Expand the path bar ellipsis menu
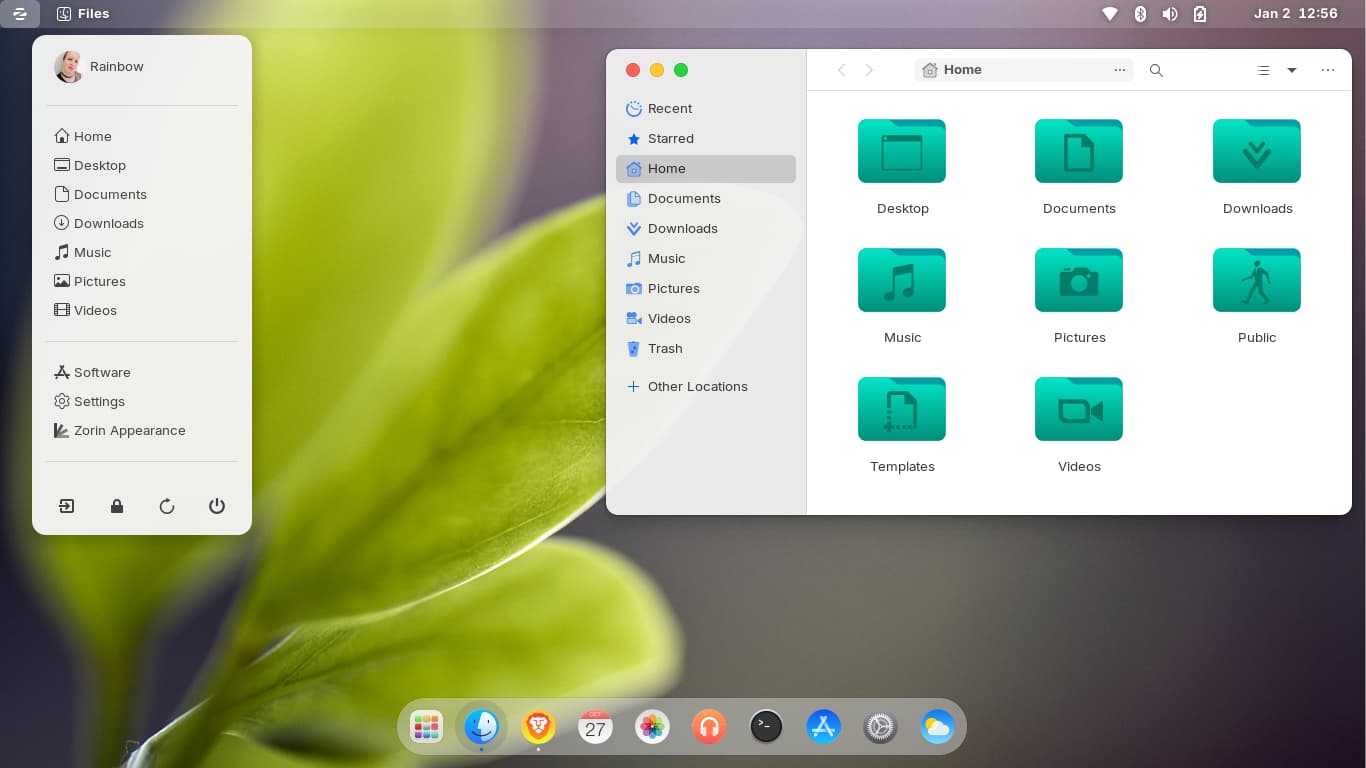The width and height of the screenshot is (1366, 768). click(1119, 70)
